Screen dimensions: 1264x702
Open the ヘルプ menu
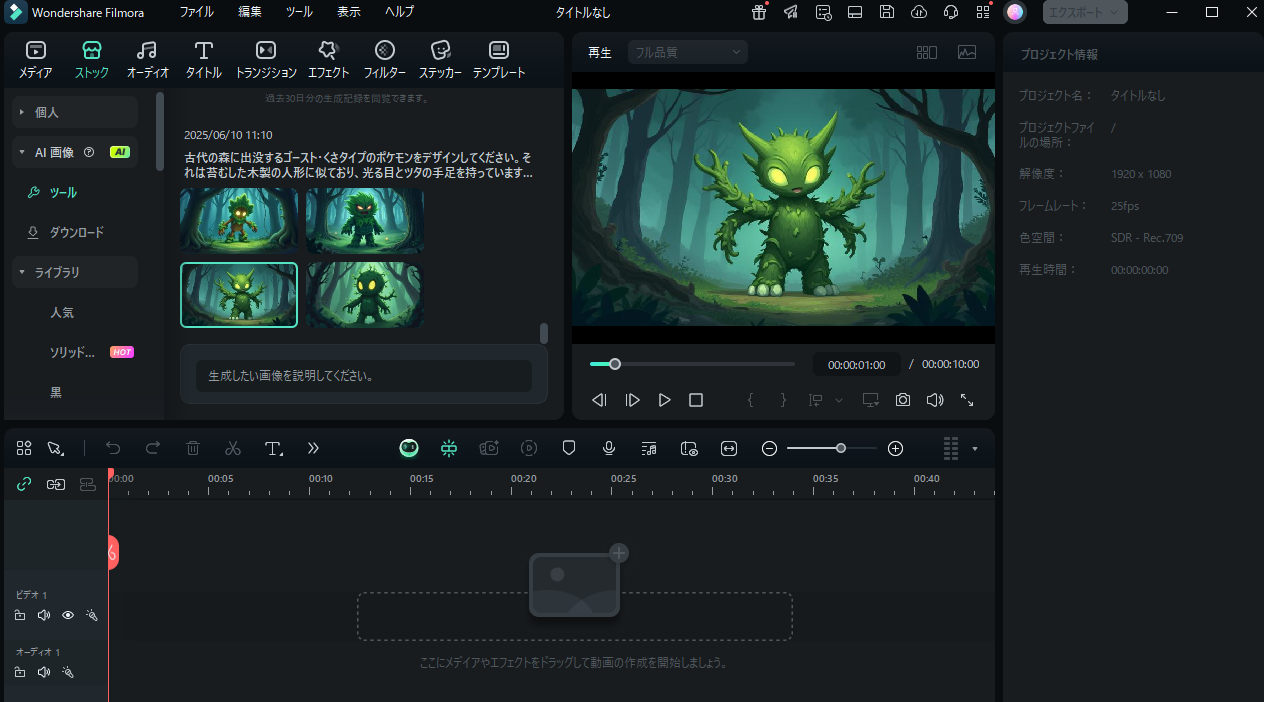(x=399, y=12)
